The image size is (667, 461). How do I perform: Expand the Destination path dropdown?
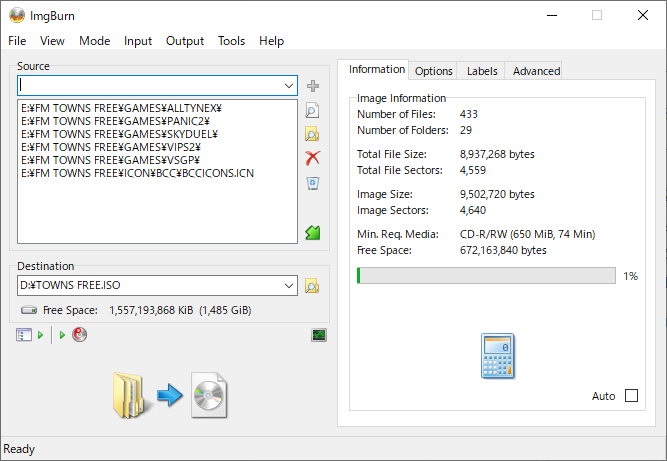point(289,285)
